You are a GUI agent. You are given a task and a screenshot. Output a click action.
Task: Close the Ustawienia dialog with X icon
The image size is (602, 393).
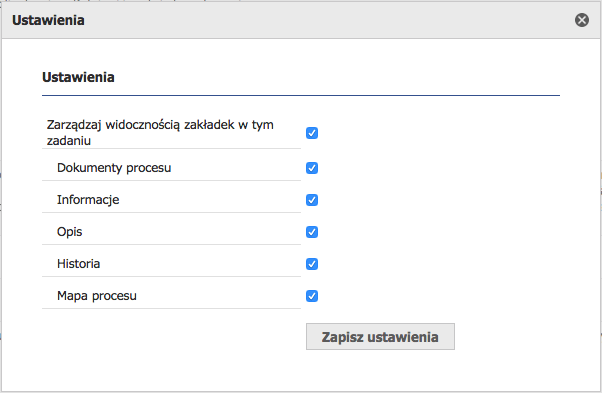click(x=582, y=20)
